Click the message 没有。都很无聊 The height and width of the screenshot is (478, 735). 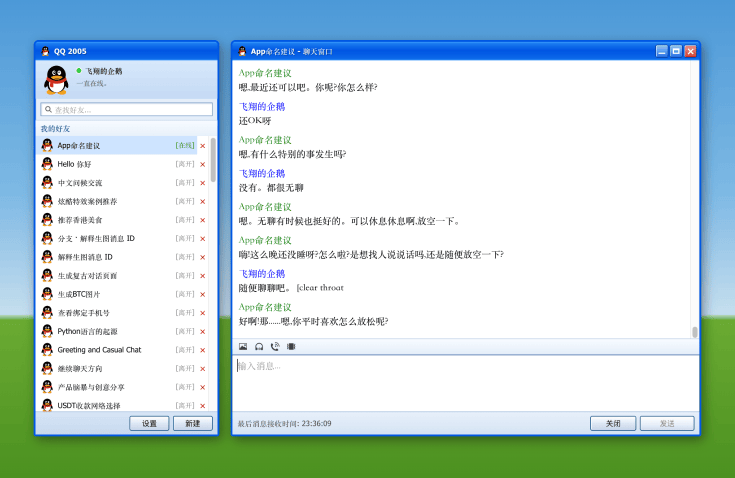271,188
